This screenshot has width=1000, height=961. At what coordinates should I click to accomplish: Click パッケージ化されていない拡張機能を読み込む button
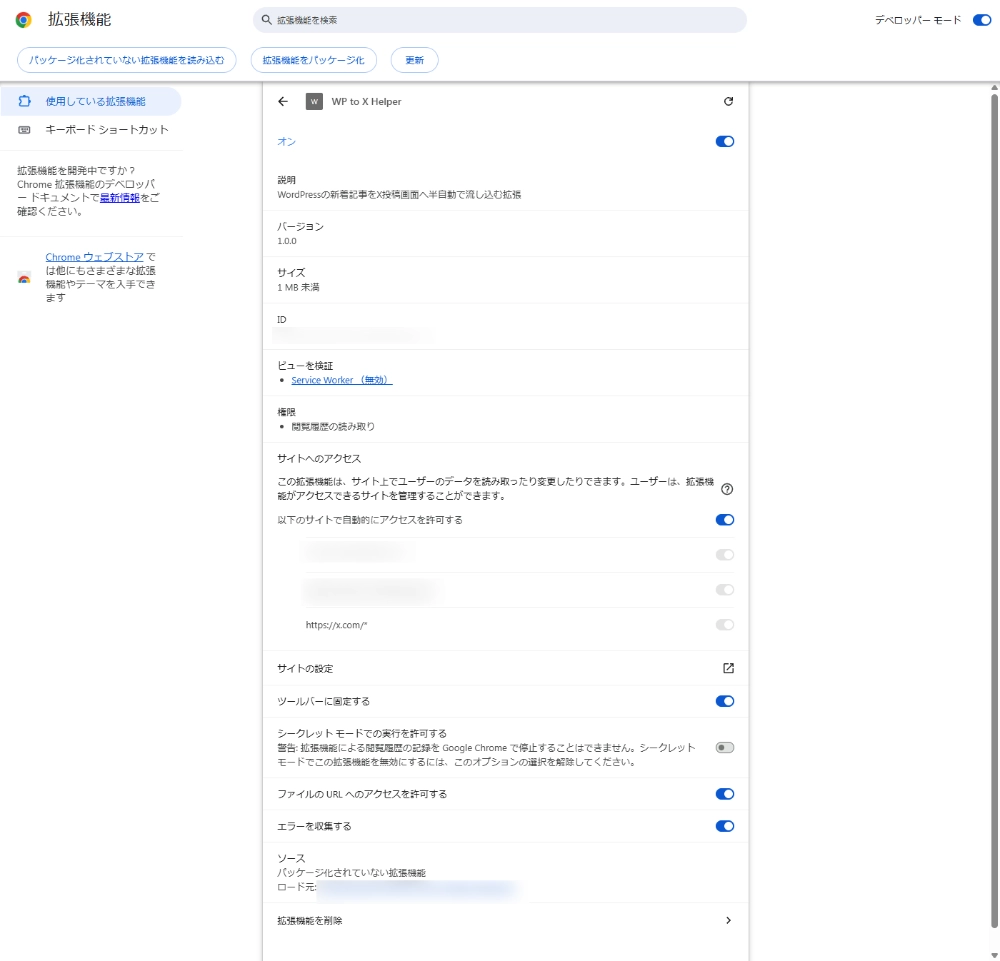127,60
